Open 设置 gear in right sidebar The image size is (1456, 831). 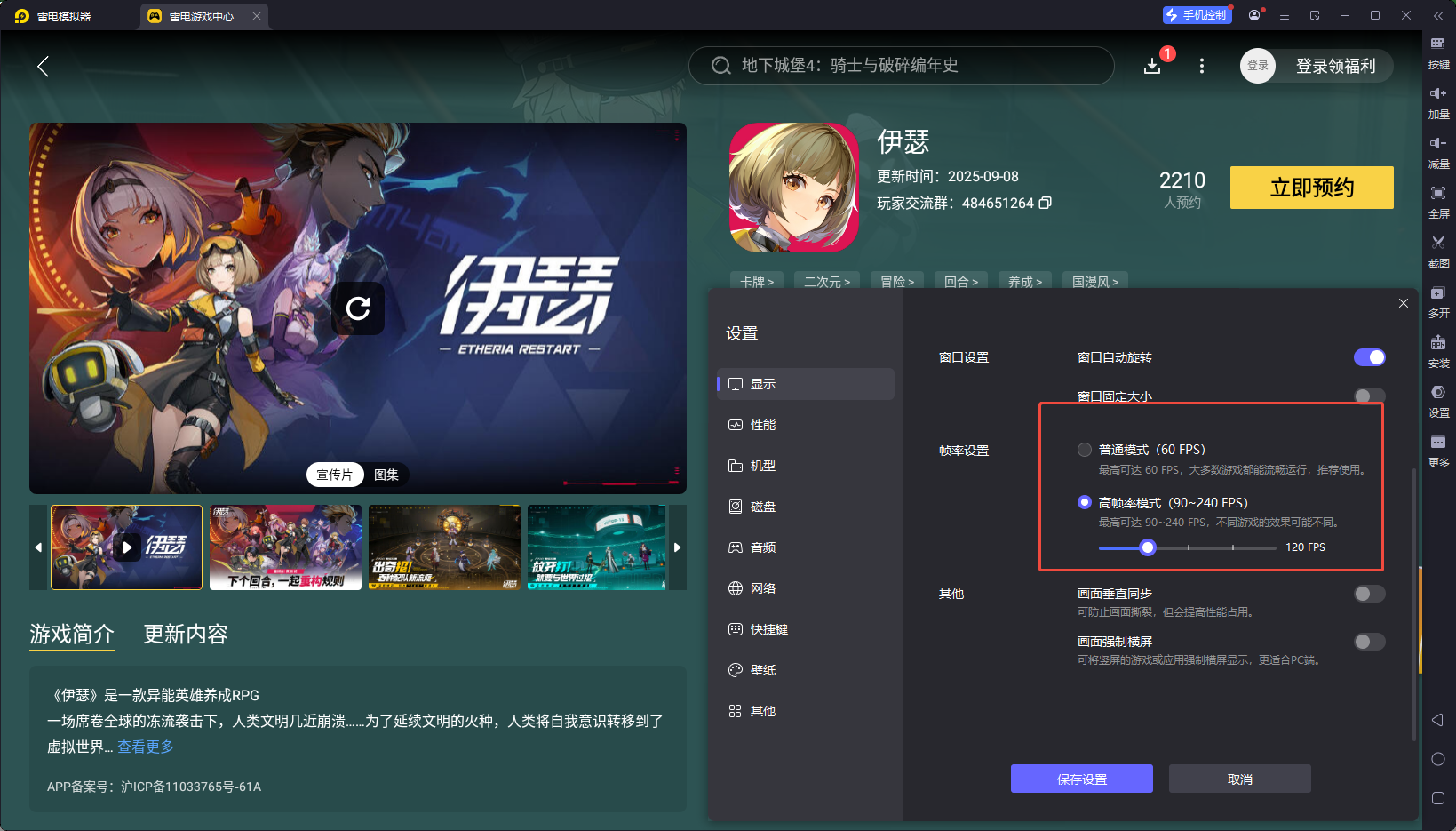pyautogui.click(x=1438, y=401)
